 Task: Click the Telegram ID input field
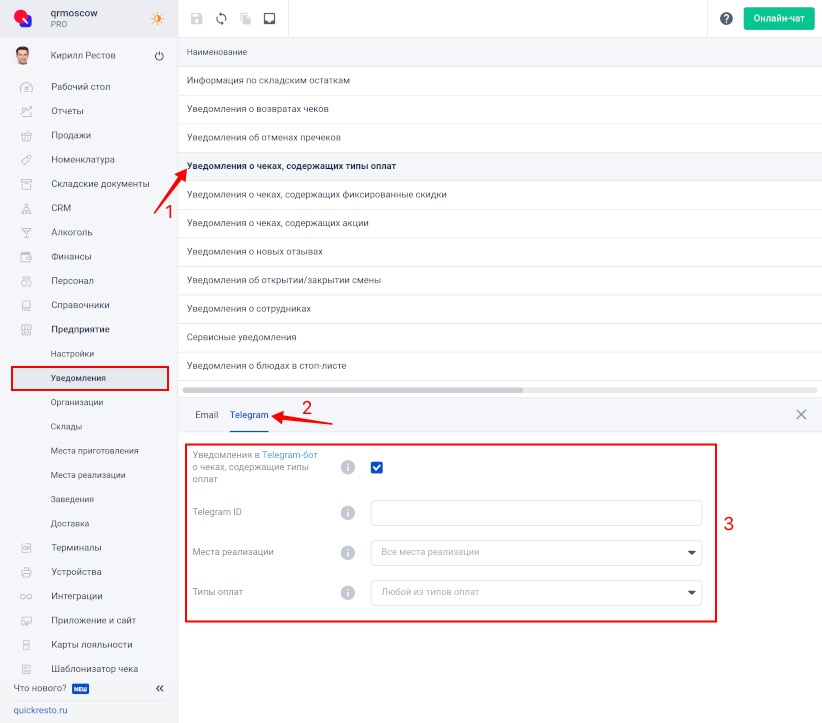pyautogui.click(x=536, y=513)
